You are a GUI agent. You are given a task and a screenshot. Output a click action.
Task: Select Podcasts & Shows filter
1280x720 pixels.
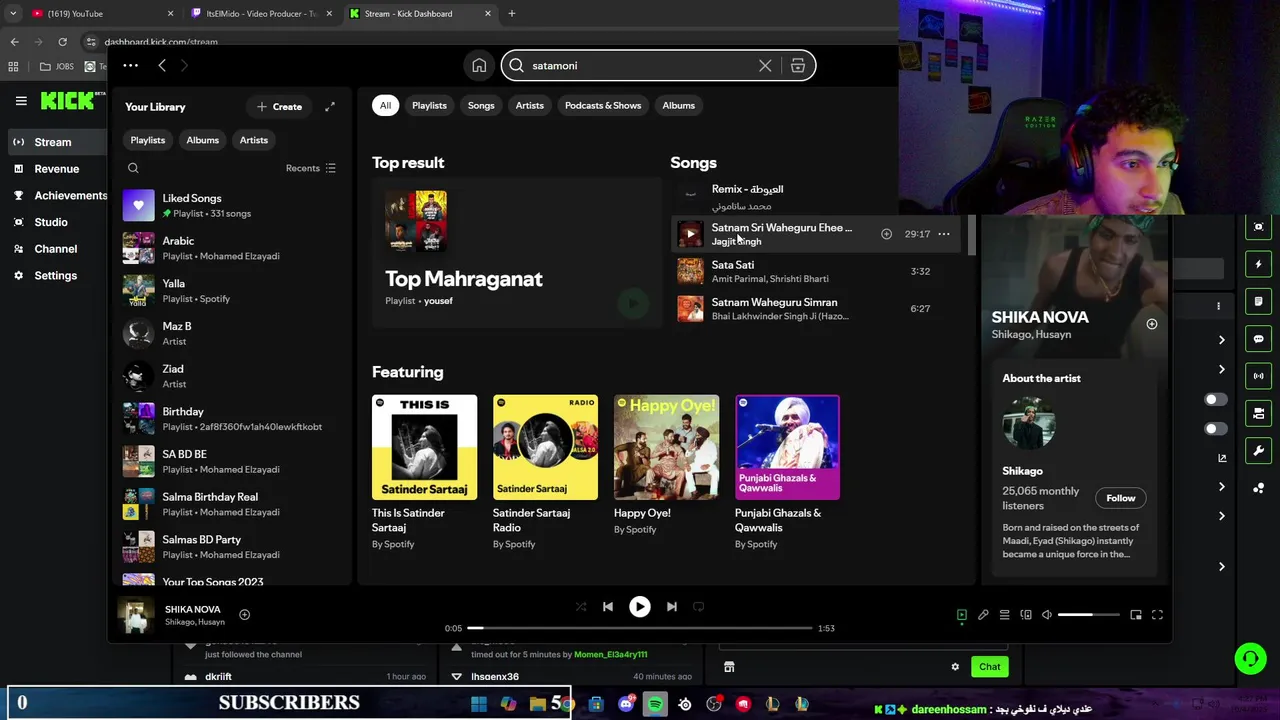click(x=603, y=105)
